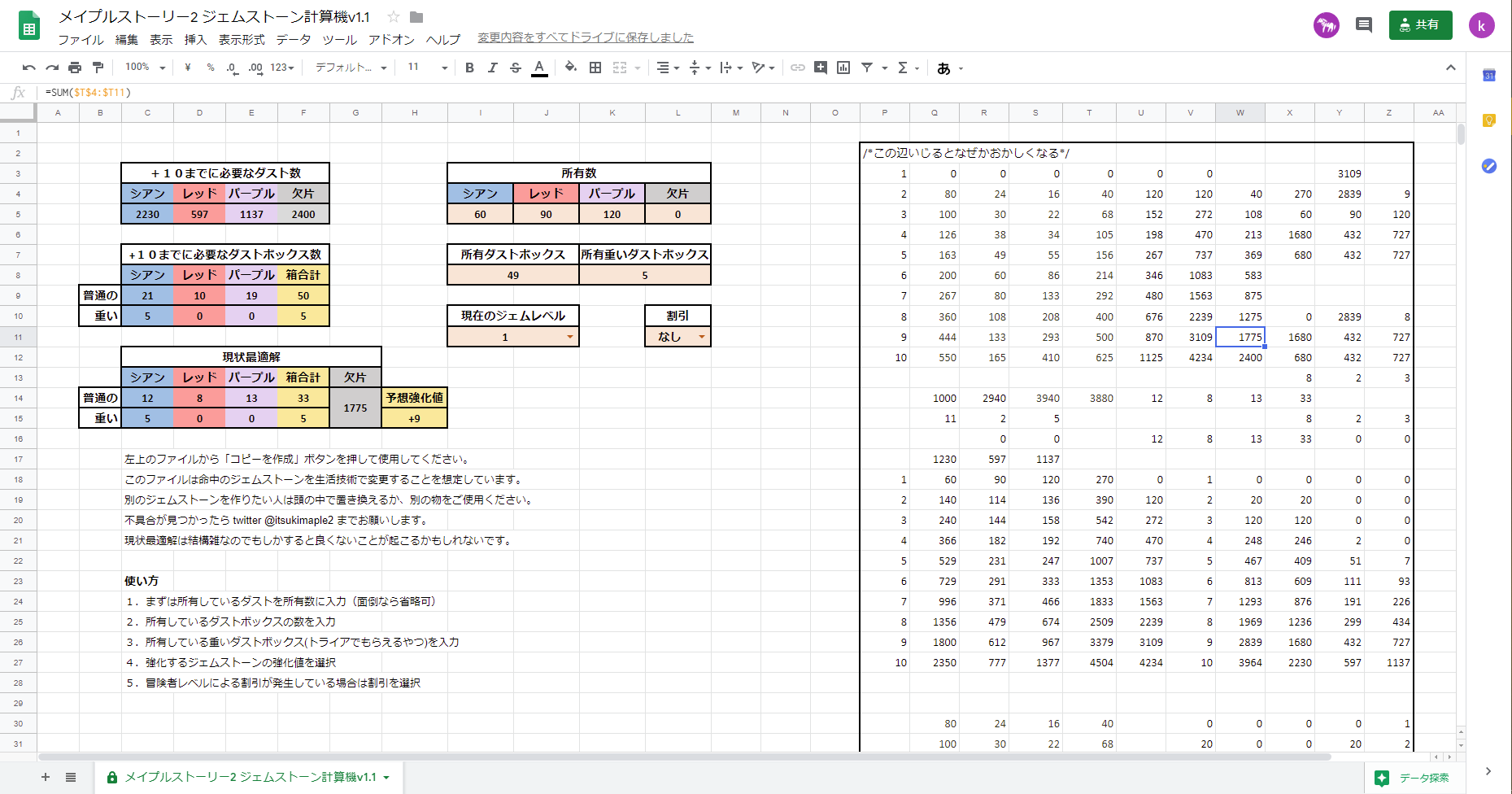Show the list of all sheets
This screenshot has width=1512, height=794.
[71, 777]
